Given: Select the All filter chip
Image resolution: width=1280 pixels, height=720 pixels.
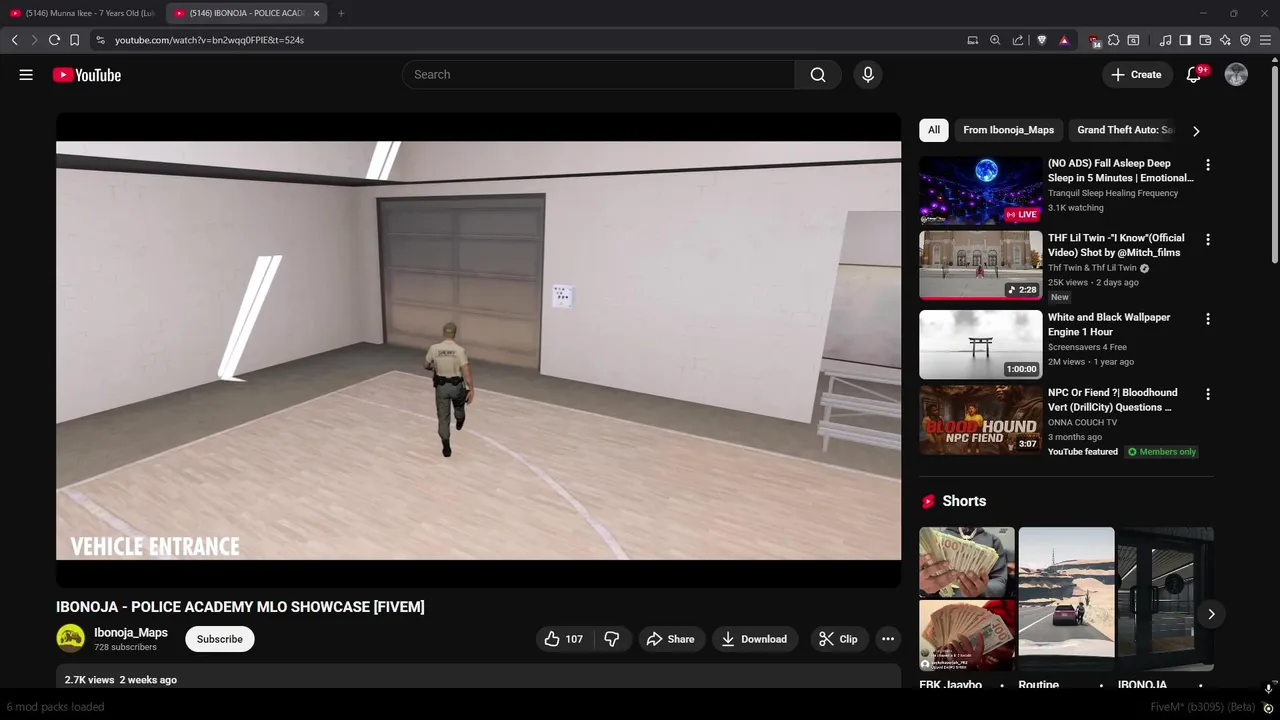Looking at the screenshot, I should pos(934,130).
